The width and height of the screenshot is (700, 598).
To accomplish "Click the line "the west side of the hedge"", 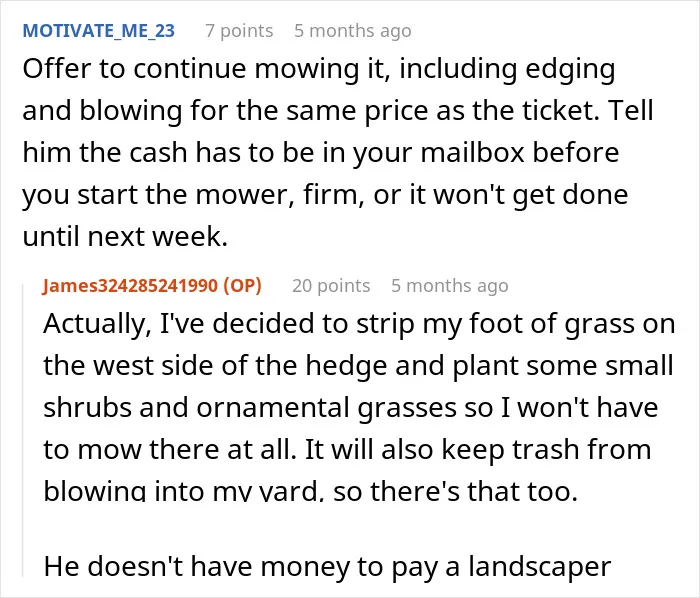I will coord(358,365).
